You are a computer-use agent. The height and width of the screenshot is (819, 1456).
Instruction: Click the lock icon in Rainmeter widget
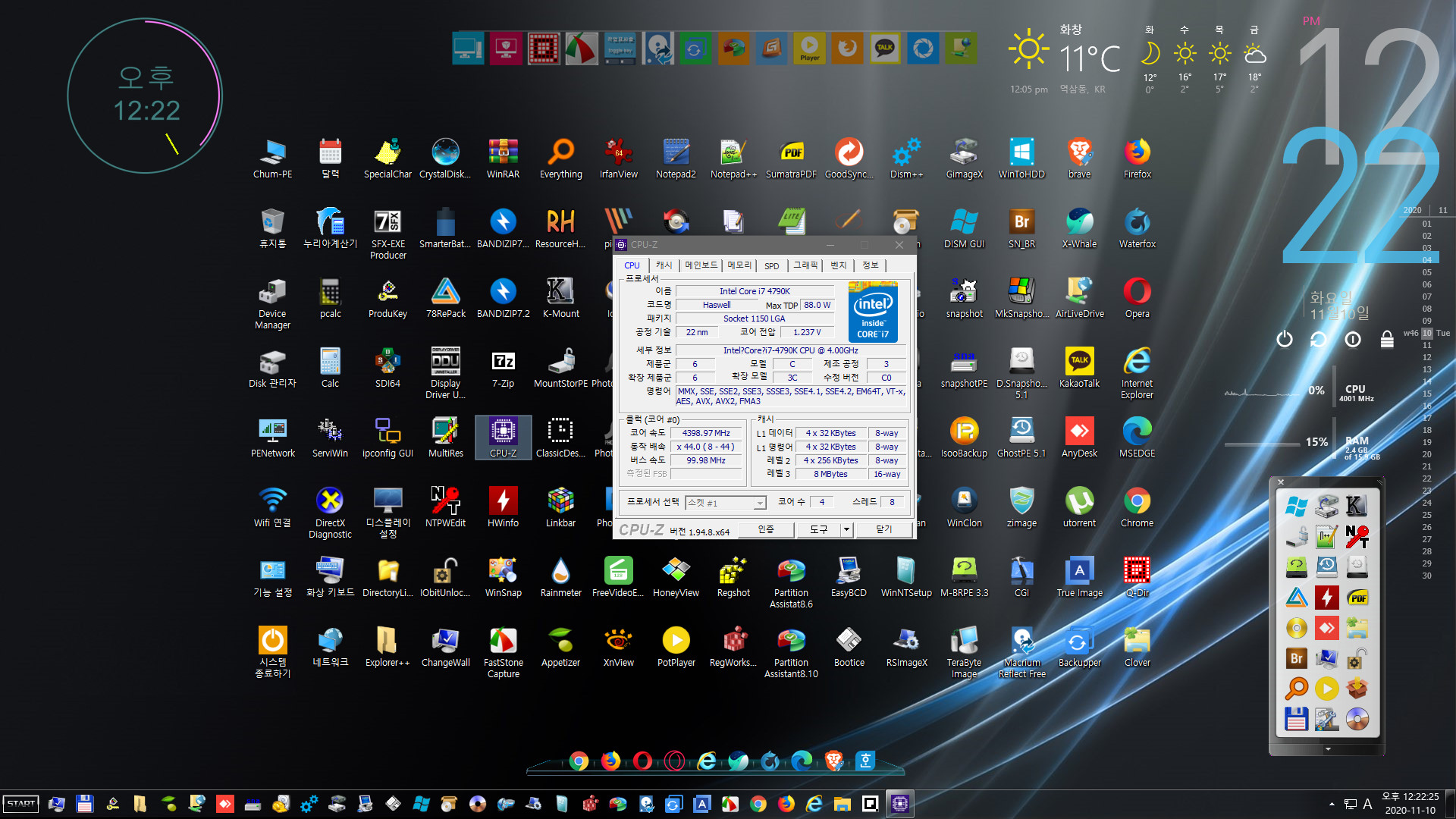[1387, 339]
